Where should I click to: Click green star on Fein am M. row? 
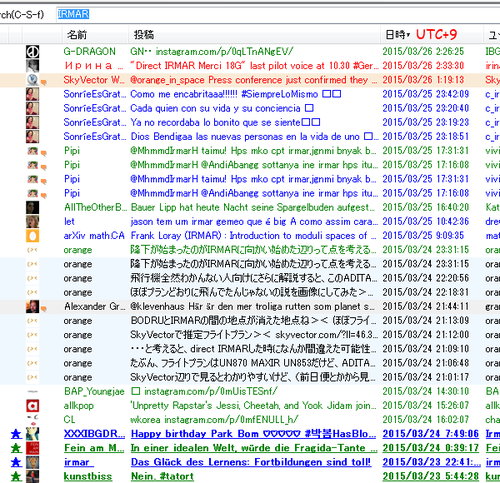coord(16,448)
